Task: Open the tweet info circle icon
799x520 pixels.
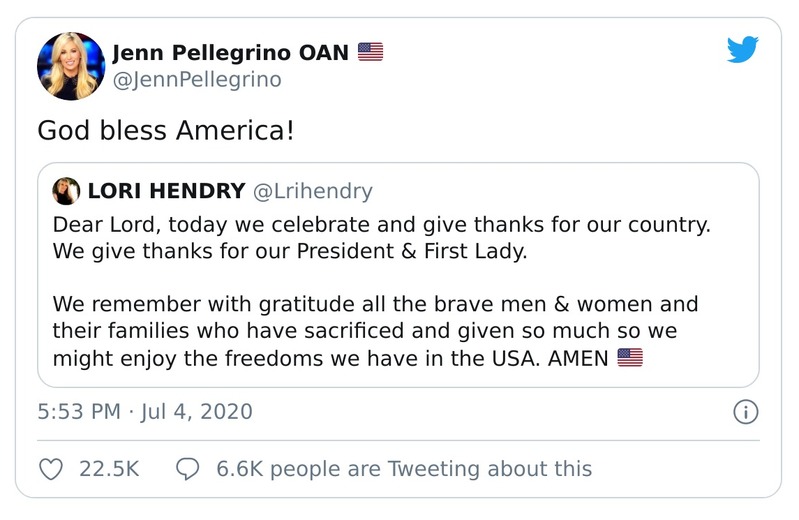Action: (746, 411)
